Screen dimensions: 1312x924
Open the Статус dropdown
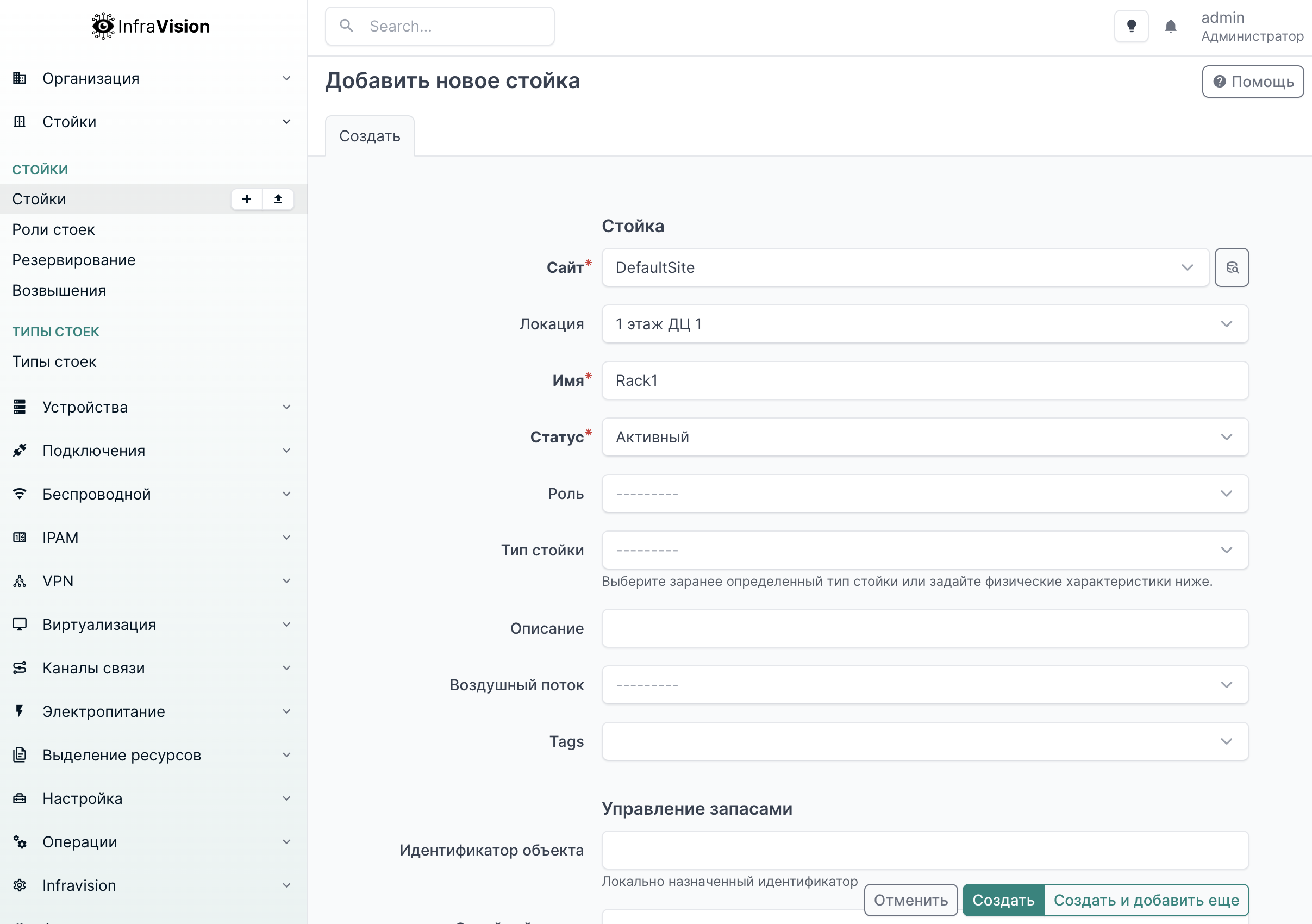[924, 437]
